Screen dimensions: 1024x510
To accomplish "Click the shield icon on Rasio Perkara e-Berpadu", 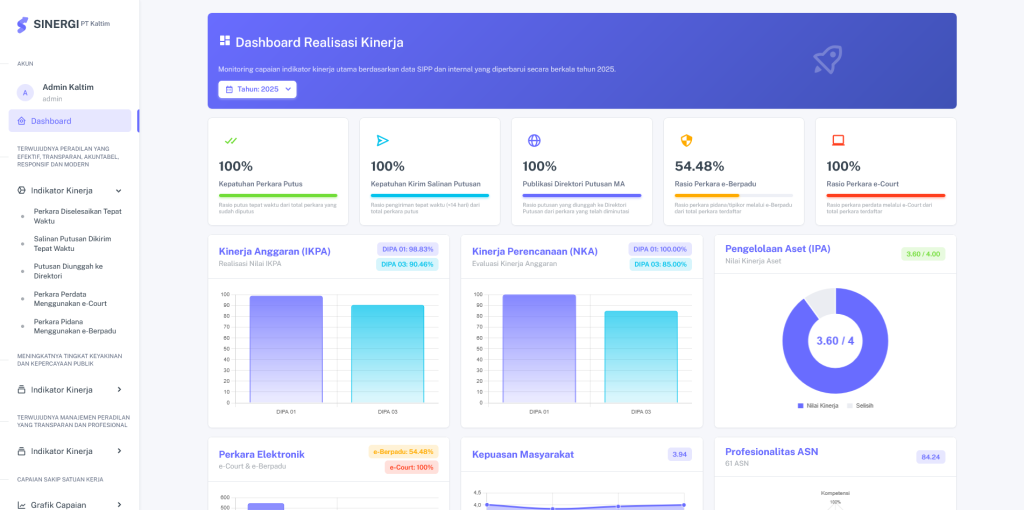I will (x=686, y=140).
